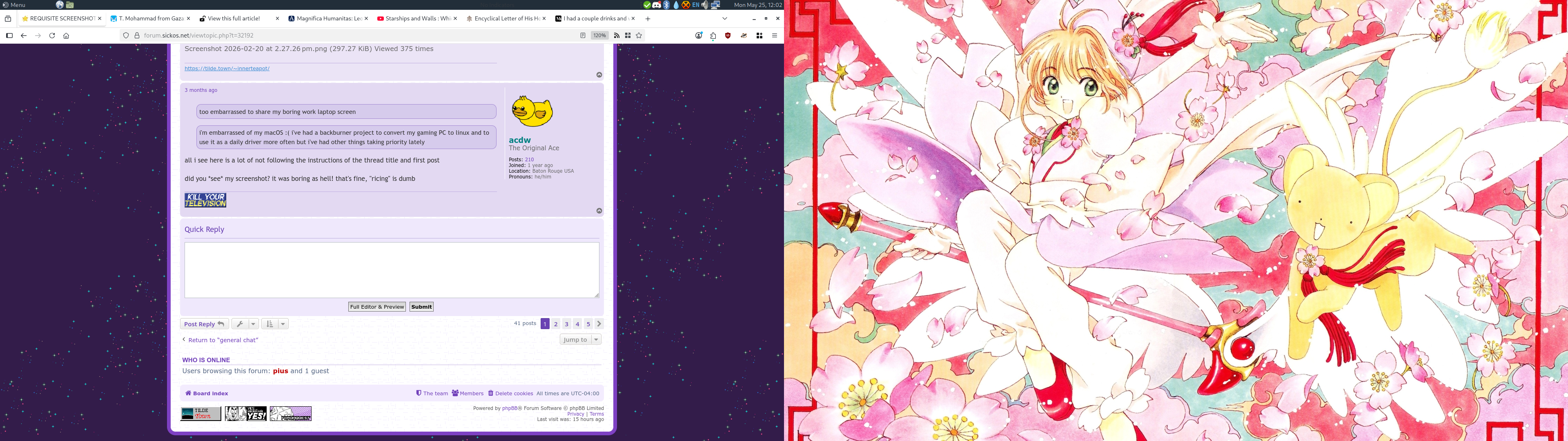Click the Kill Your Television signature banner
The width and height of the screenshot is (1568, 441).
(x=206, y=200)
